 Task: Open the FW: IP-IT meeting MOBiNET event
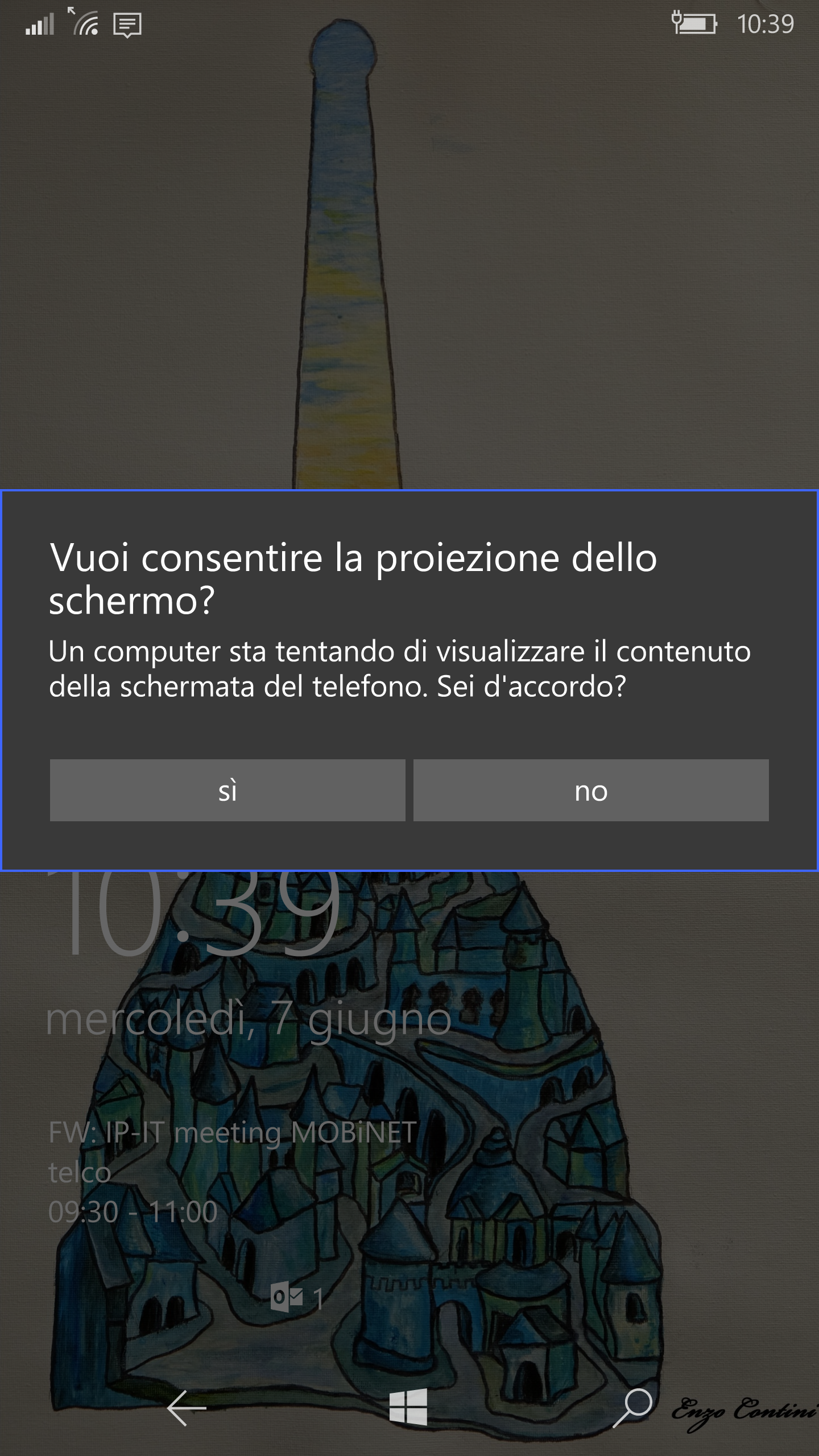(233, 1132)
